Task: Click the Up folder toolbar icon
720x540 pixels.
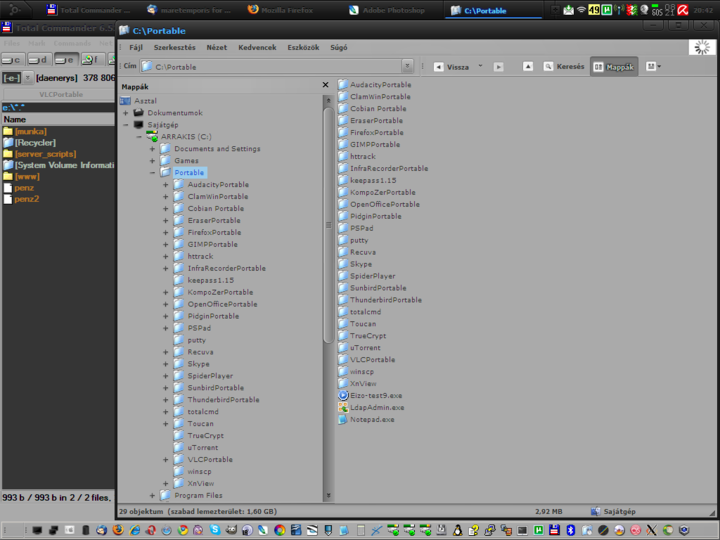Action: pyautogui.click(x=528, y=67)
